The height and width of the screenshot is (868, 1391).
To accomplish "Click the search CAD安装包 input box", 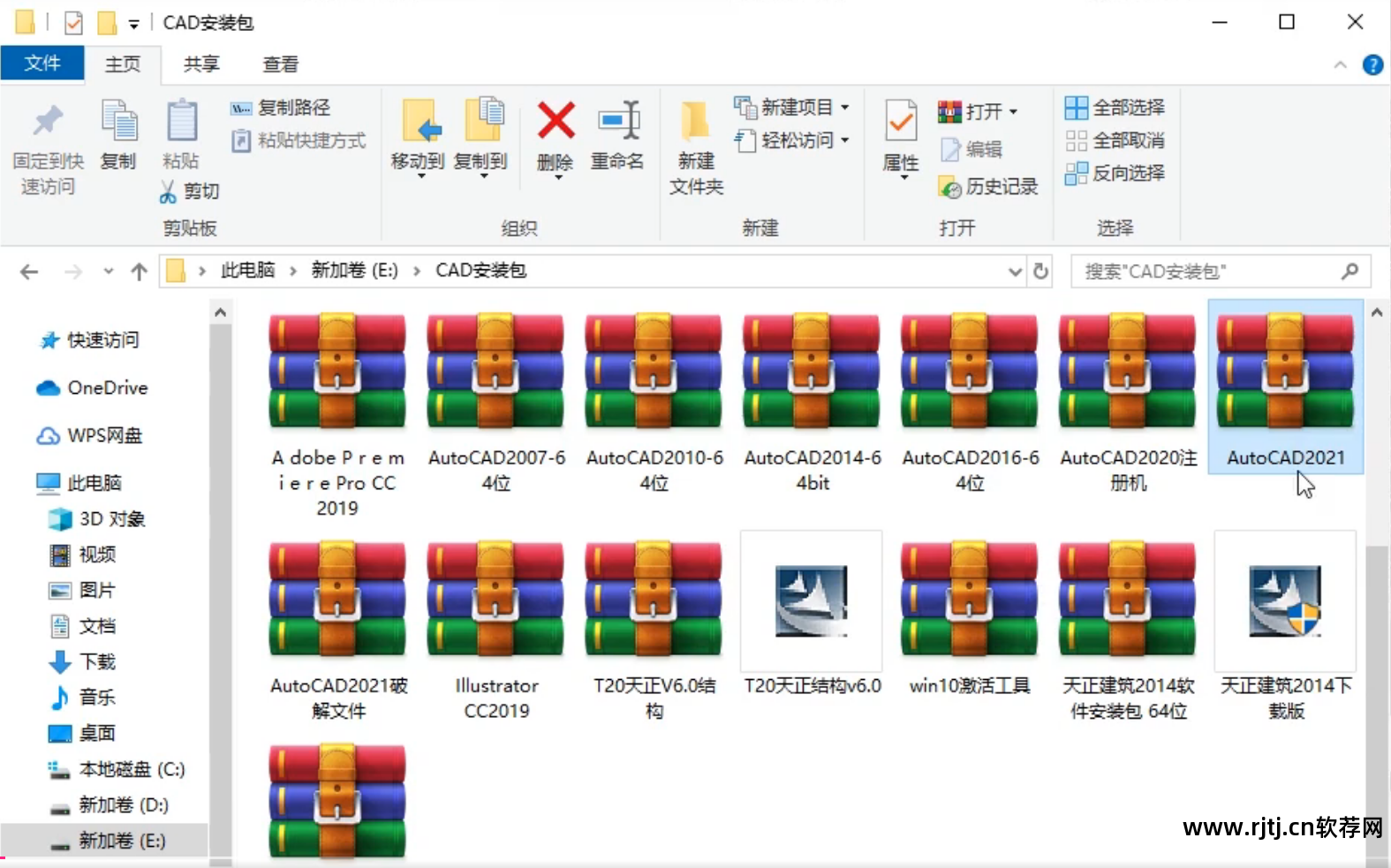I will (1221, 271).
